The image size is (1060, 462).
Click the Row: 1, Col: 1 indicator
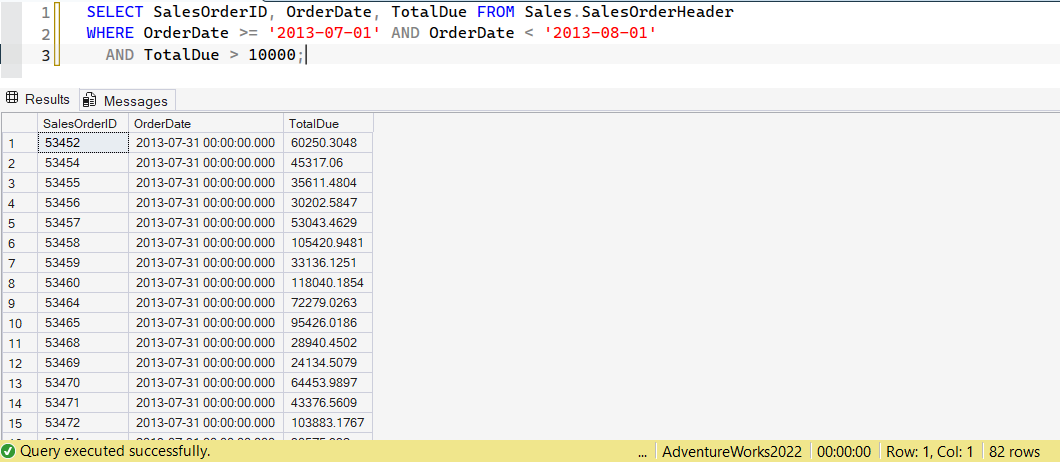[x=930, y=451]
